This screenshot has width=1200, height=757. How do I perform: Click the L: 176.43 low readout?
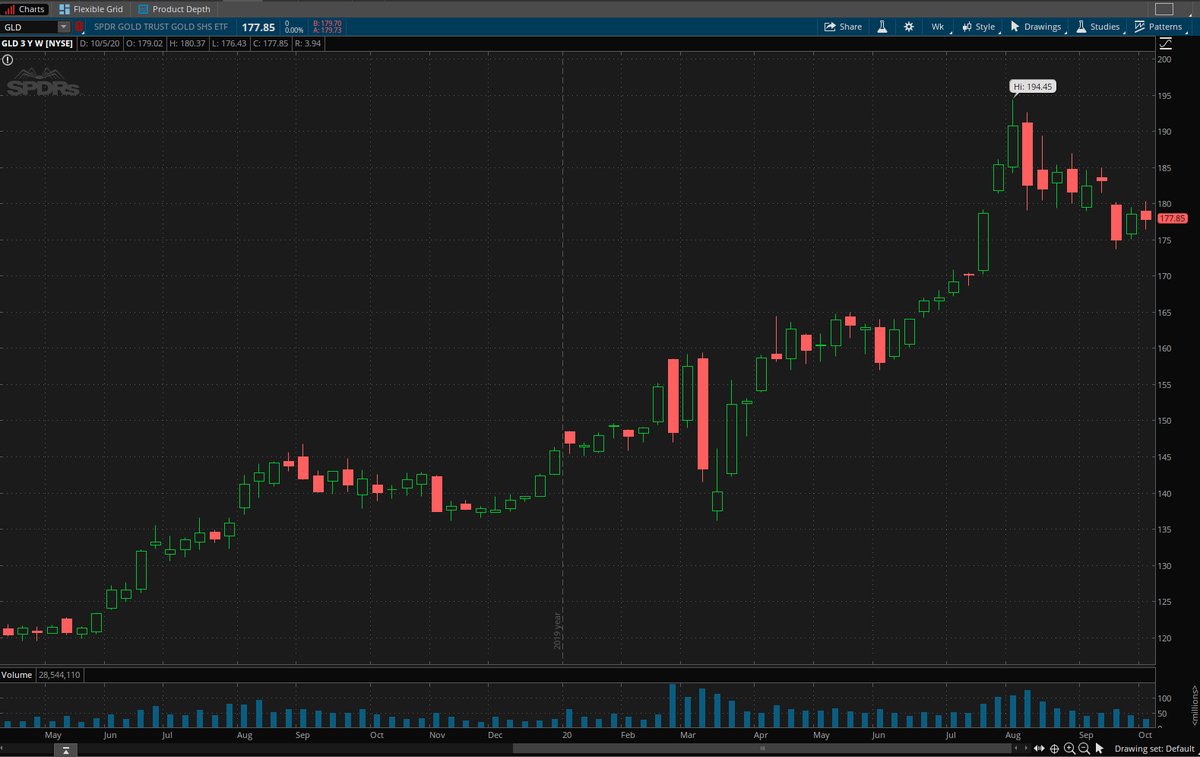(x=228, y=44)
